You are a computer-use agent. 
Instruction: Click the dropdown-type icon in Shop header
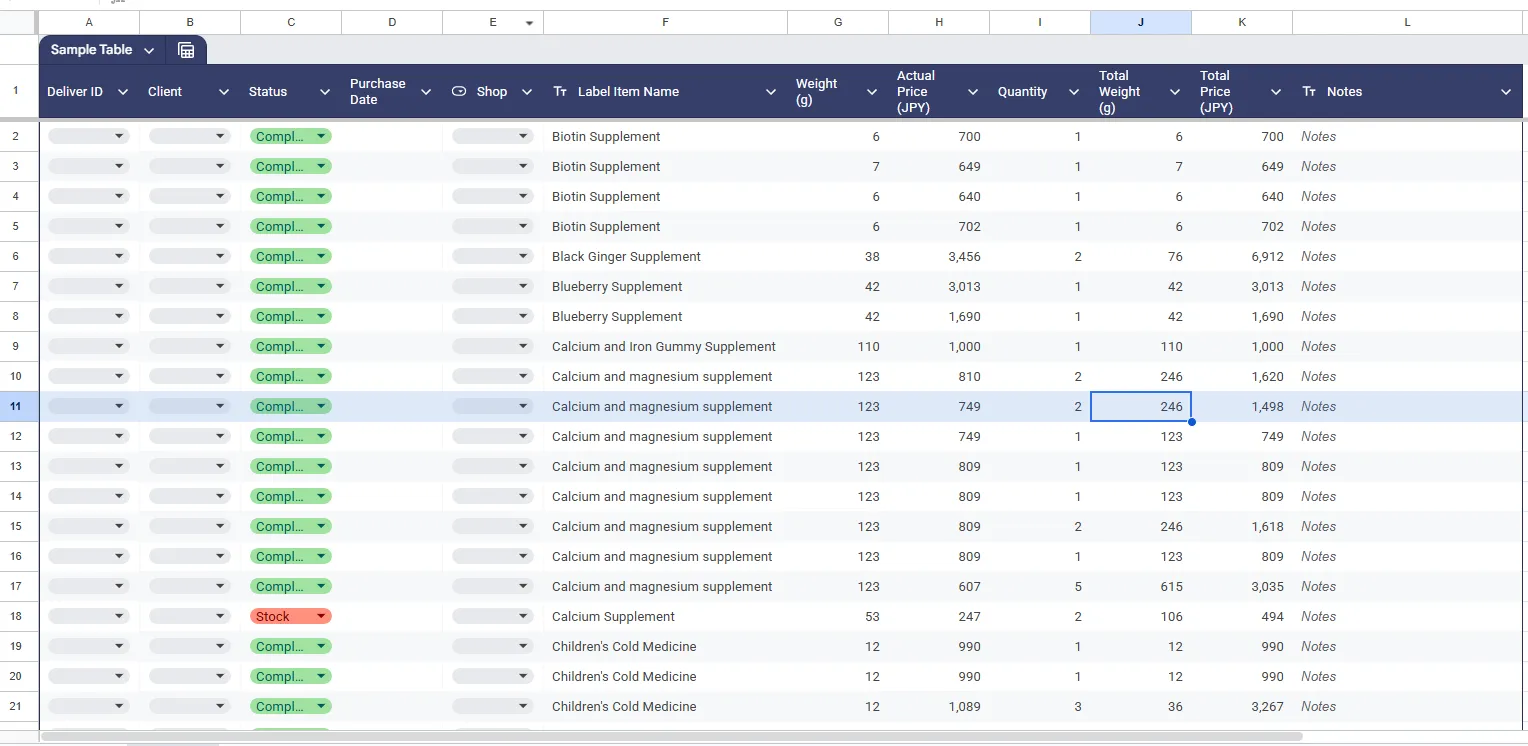(459, 91)
